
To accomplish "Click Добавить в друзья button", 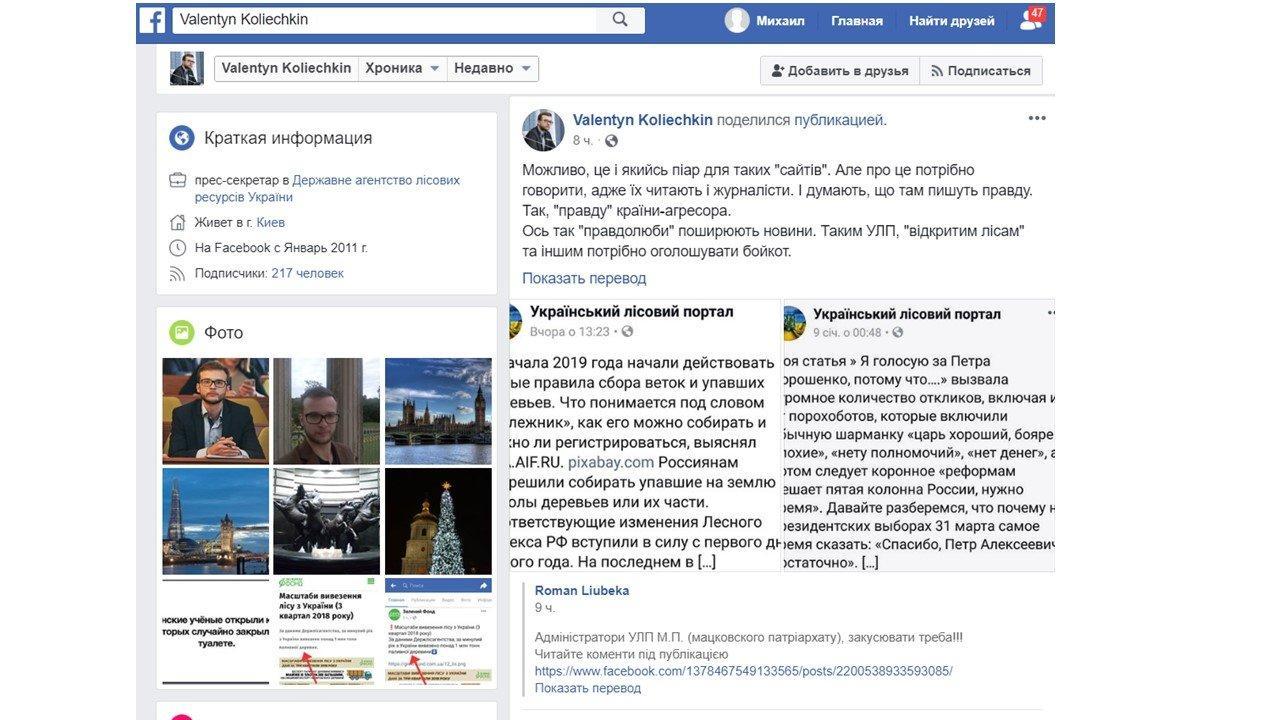I will tap(839, 70).
